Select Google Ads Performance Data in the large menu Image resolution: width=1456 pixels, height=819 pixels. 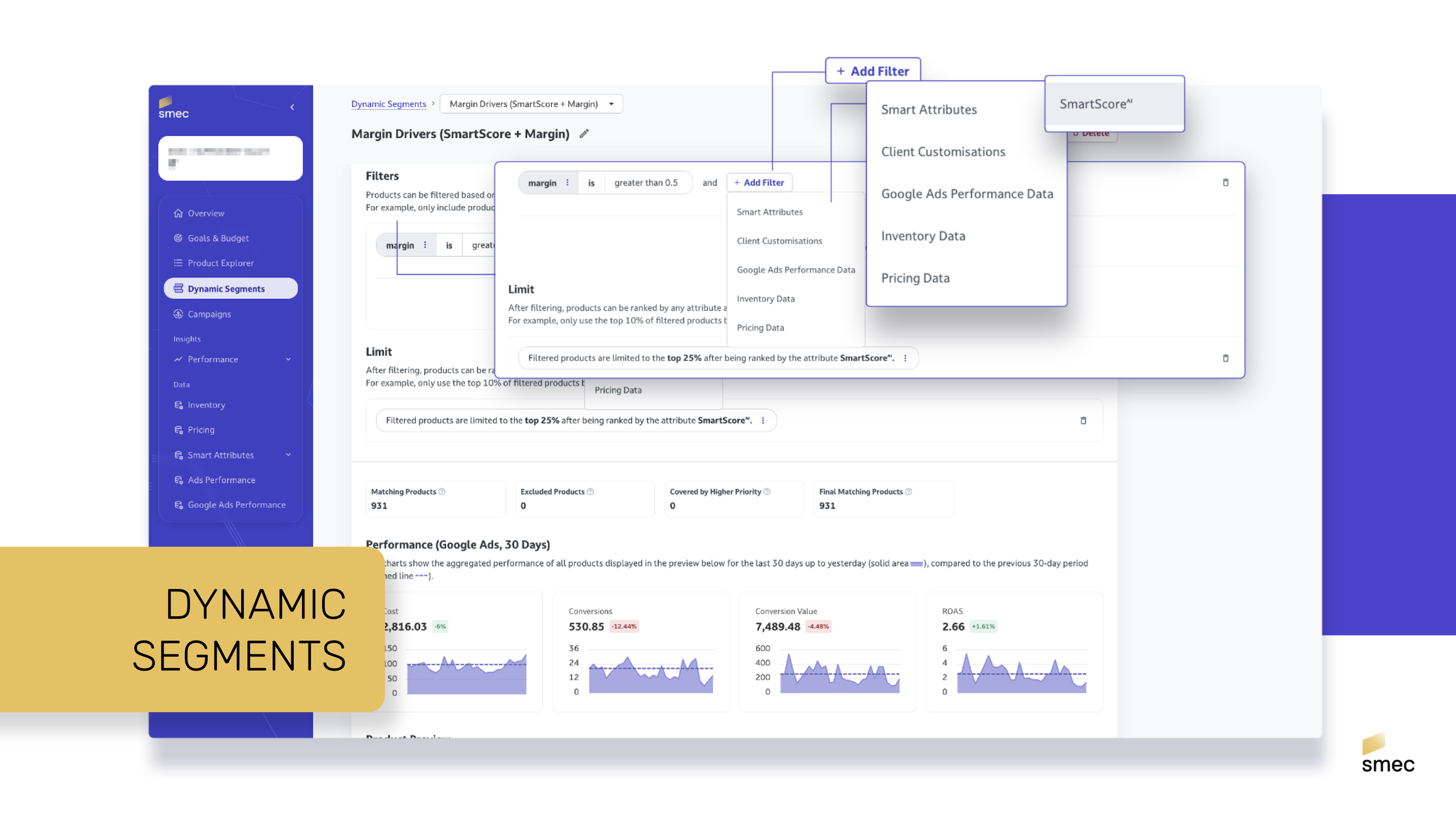click(x=967, y=194)
